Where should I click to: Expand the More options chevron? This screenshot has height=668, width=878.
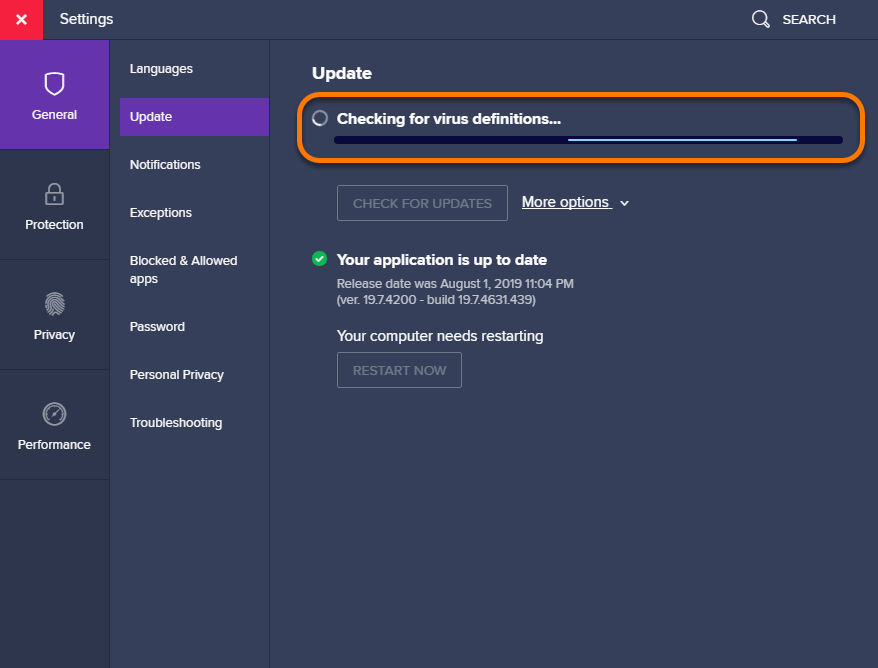625,203
